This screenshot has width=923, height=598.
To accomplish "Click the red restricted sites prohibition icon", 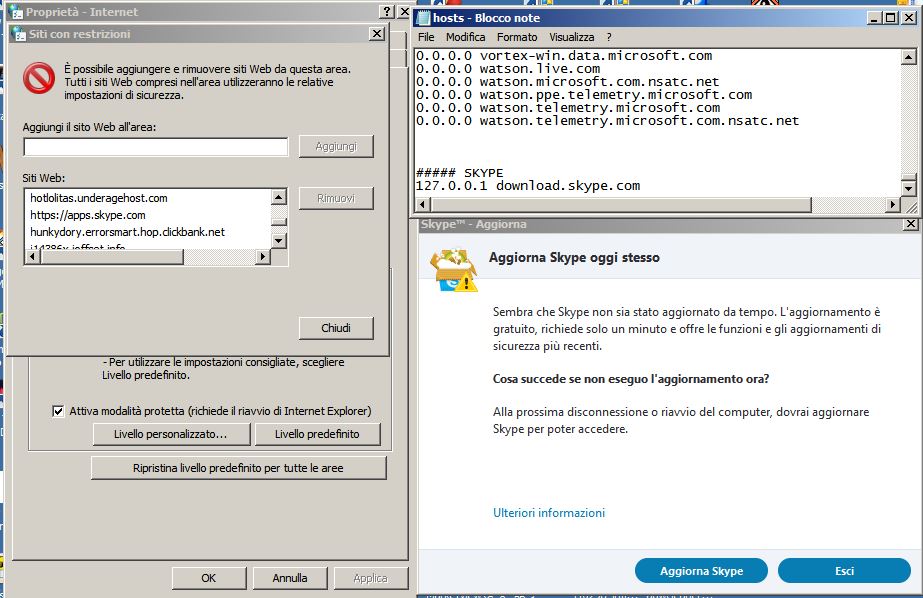I will point(39,78).
